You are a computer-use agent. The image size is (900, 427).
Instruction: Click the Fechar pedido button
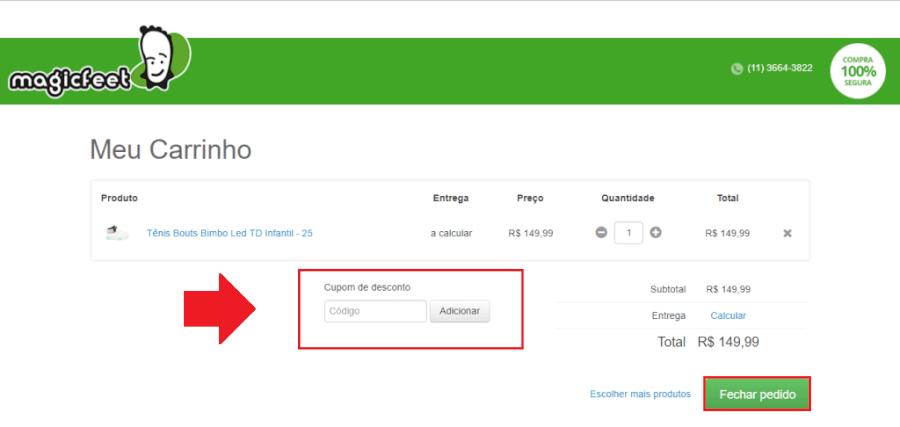point(758,395)
